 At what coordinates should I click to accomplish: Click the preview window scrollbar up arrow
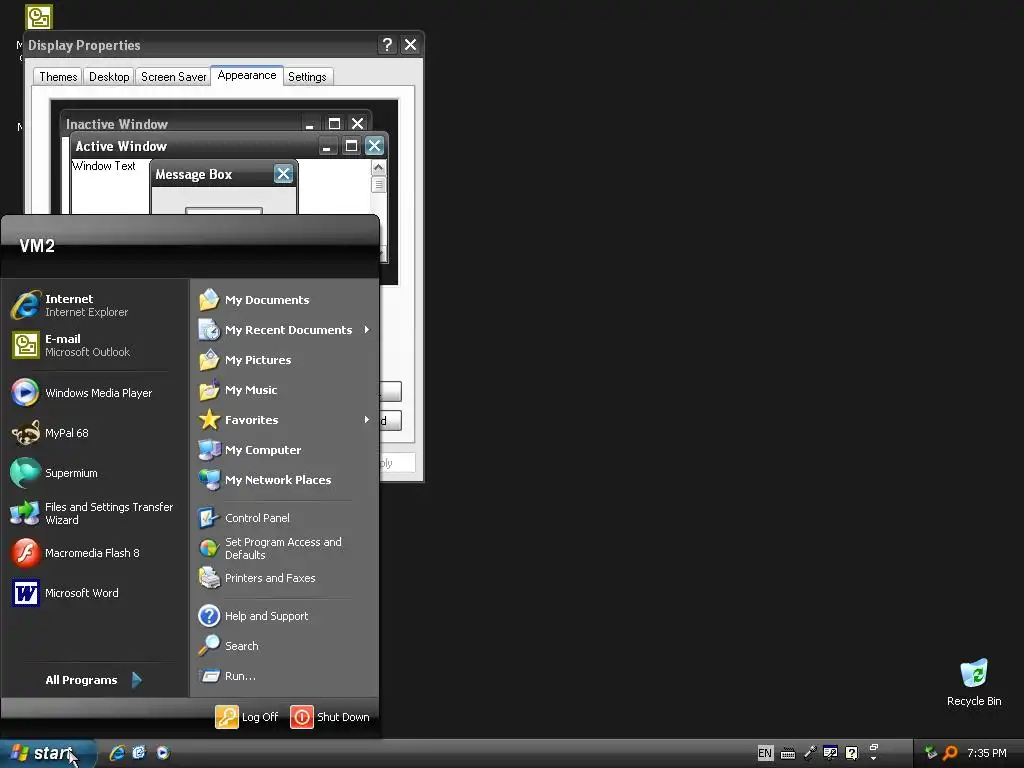378,168
